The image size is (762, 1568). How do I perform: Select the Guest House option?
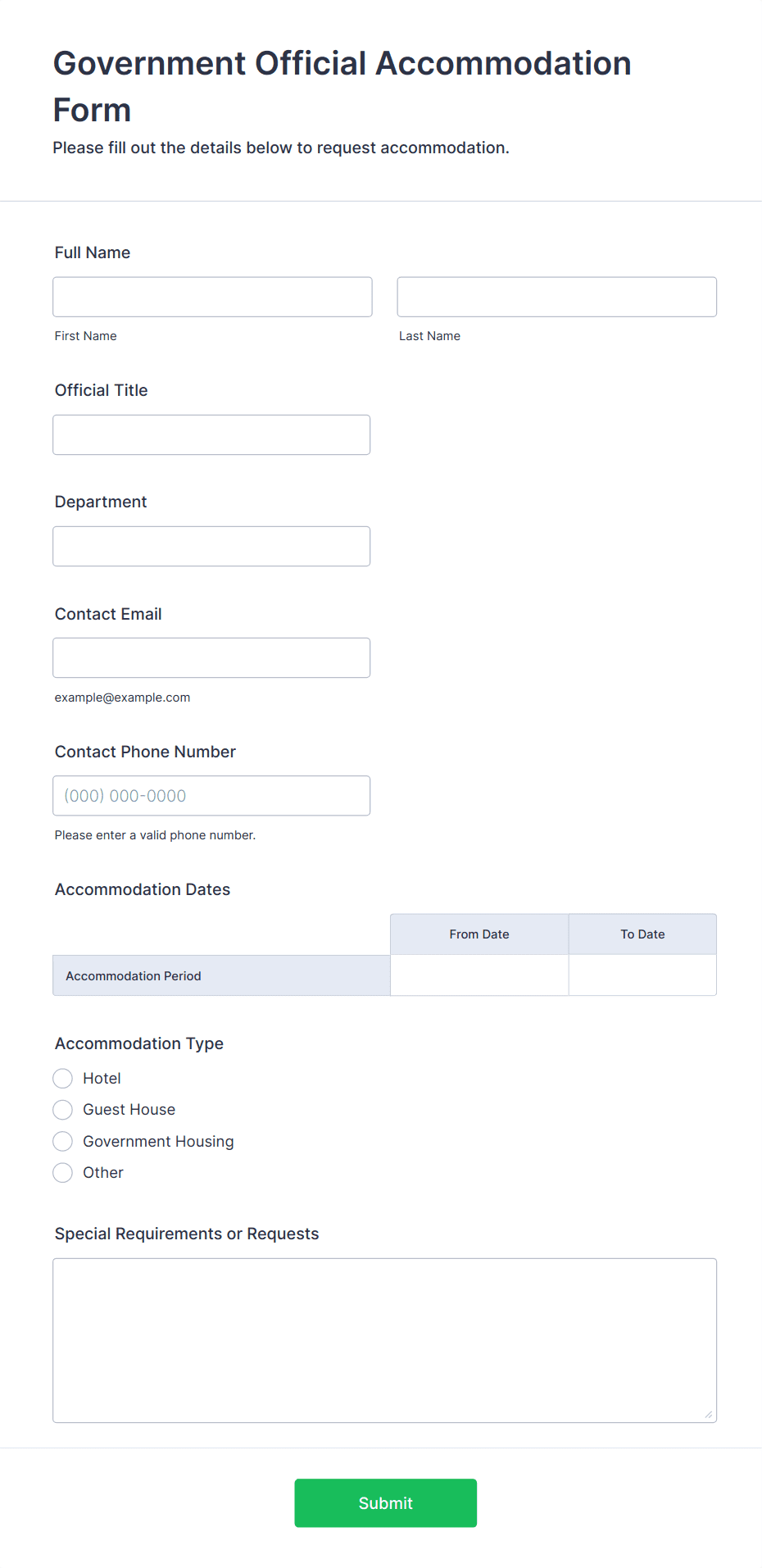pos(63,1110)
